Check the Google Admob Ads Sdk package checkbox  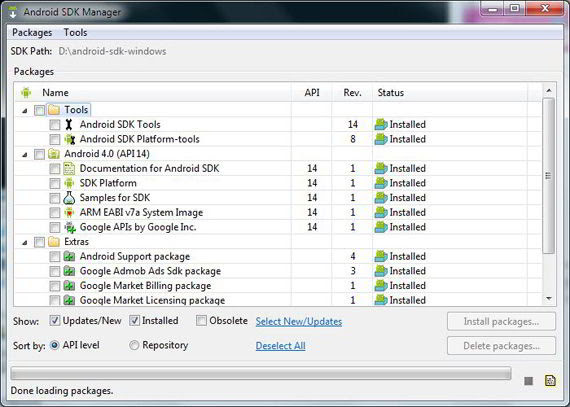click(55, 271)
